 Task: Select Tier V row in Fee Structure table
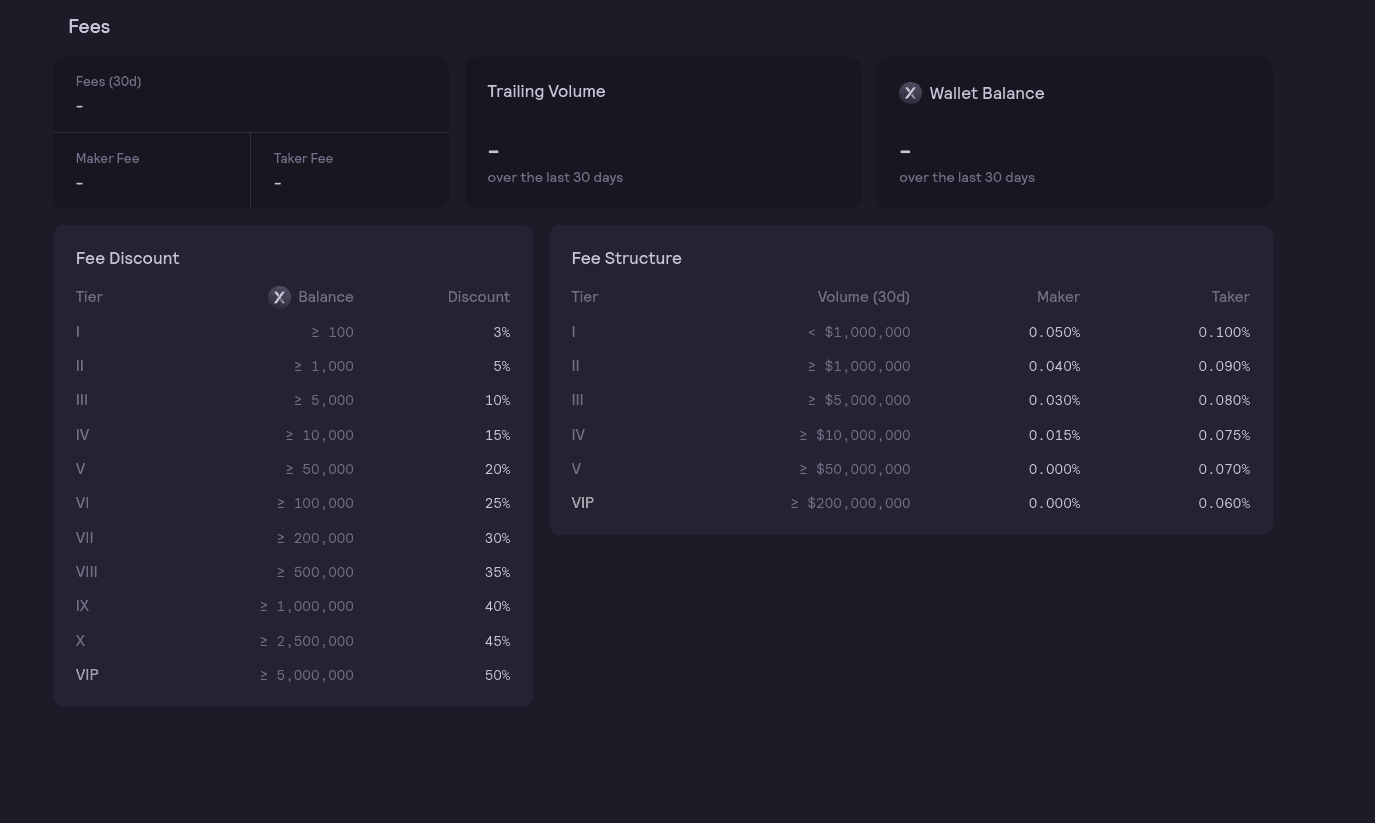tap(910, 468)
